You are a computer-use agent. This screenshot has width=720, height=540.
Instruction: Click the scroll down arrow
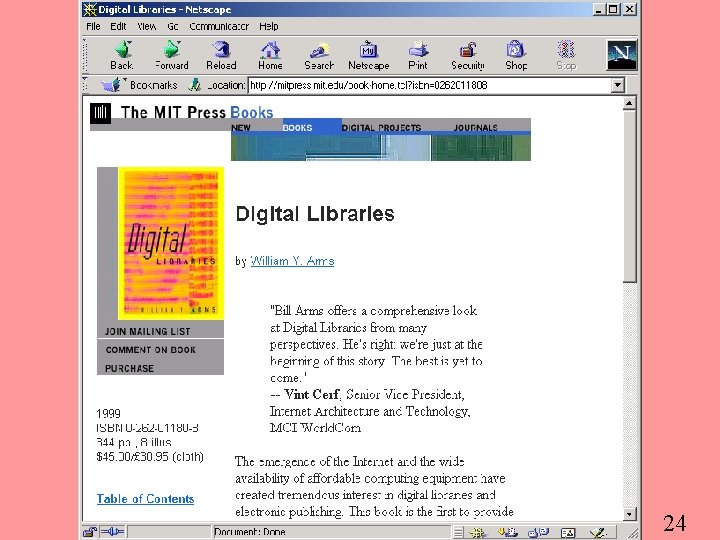(x=629, y=514)
